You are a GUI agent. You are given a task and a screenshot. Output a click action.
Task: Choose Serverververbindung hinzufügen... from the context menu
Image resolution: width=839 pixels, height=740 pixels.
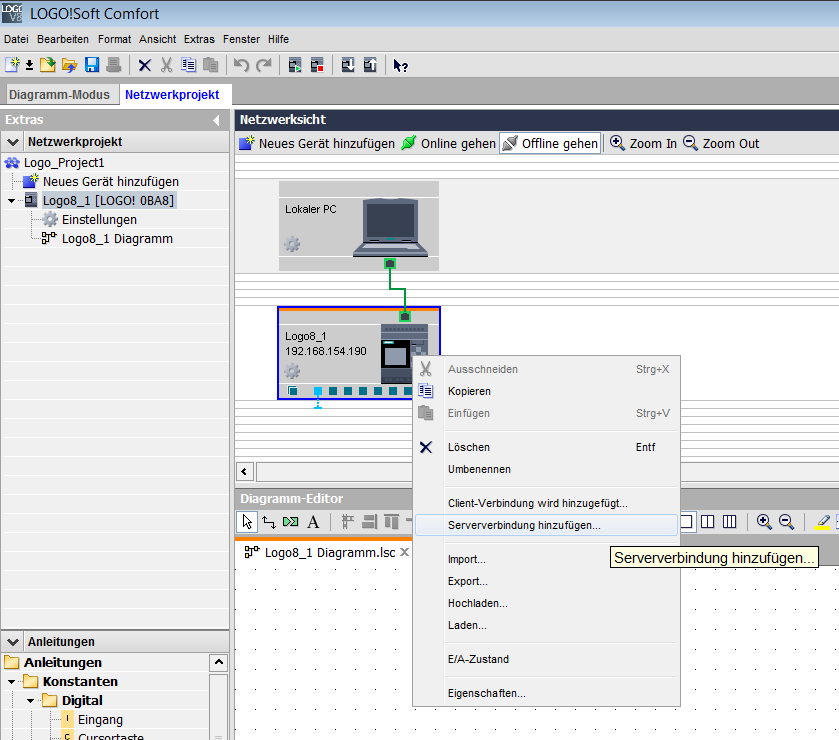pos(546,525)
